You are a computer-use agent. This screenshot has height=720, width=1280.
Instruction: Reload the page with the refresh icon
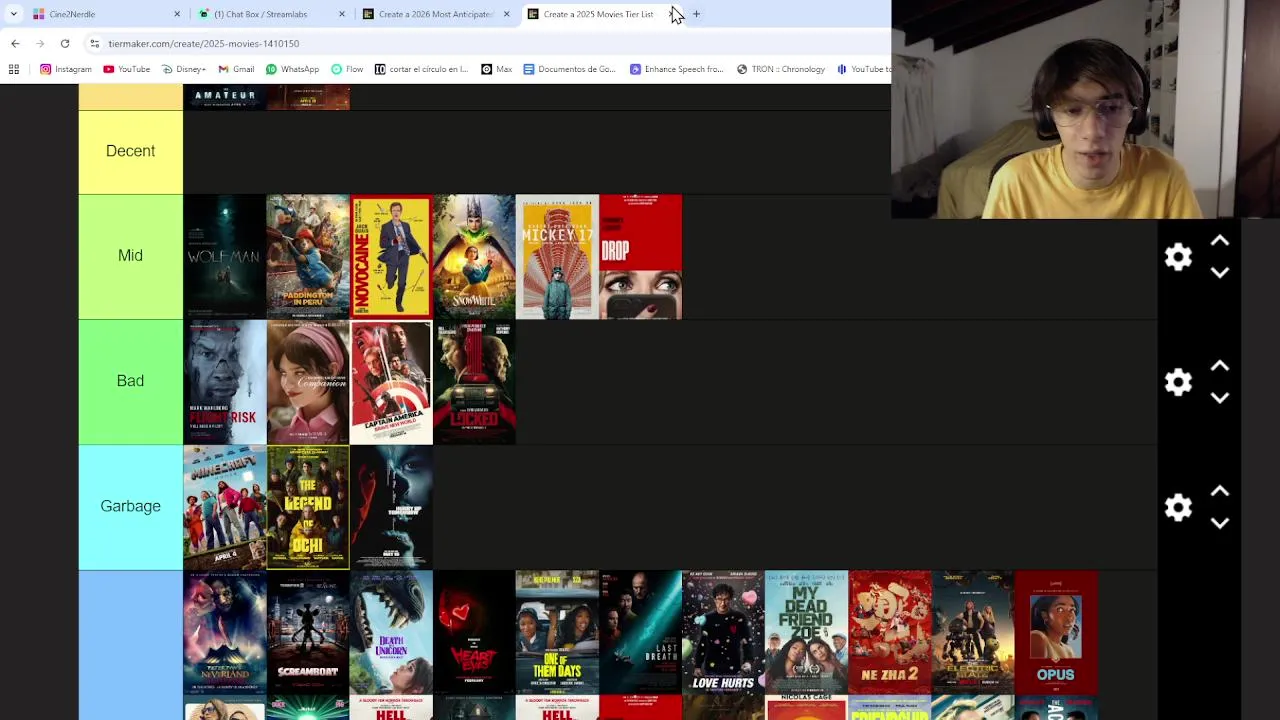coord(65,44)
